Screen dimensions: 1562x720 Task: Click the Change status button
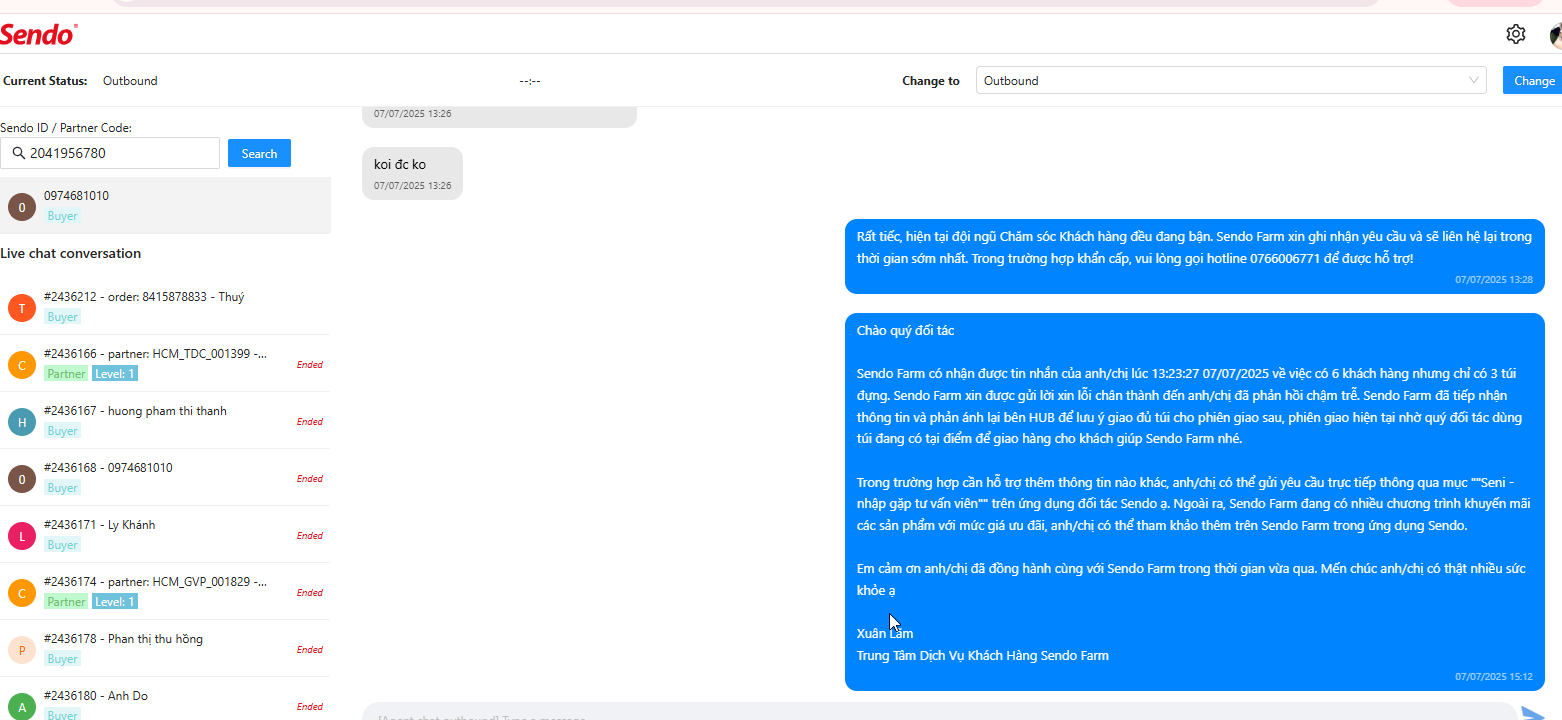1533,81
